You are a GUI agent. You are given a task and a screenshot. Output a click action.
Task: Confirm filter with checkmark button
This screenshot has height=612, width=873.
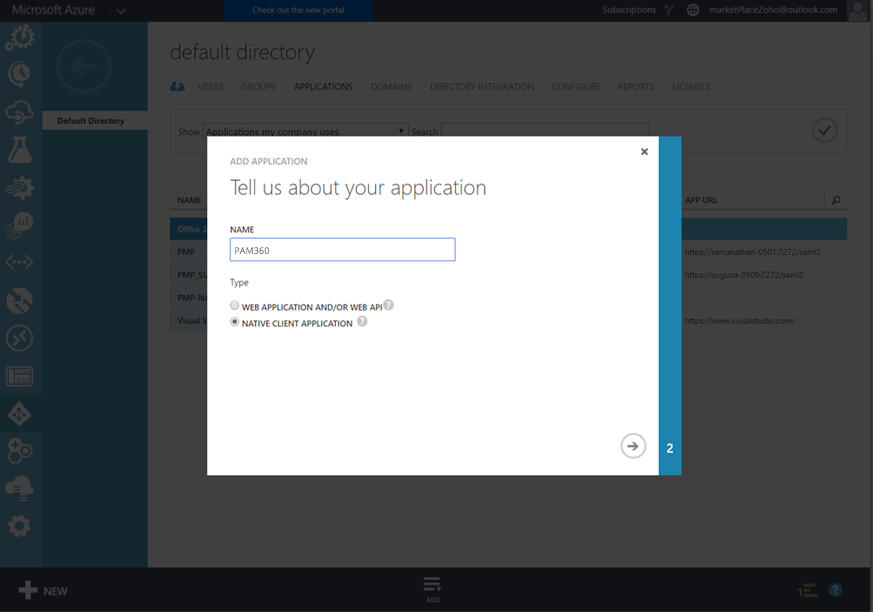coord(825,131)
